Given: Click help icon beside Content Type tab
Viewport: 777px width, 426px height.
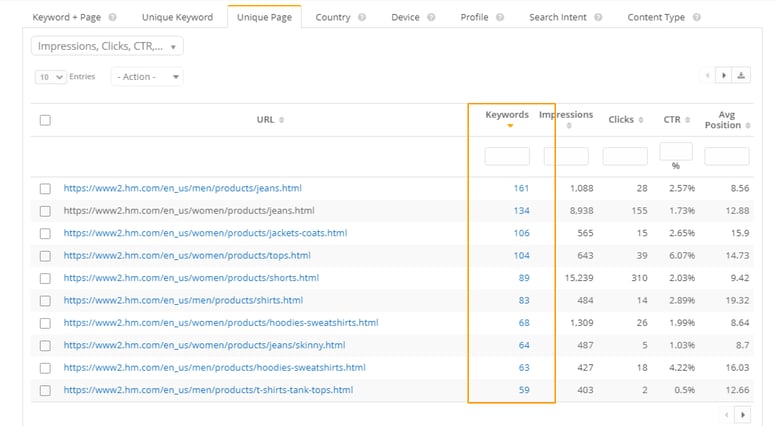Looking at the screenshot, I should [697, 17].
